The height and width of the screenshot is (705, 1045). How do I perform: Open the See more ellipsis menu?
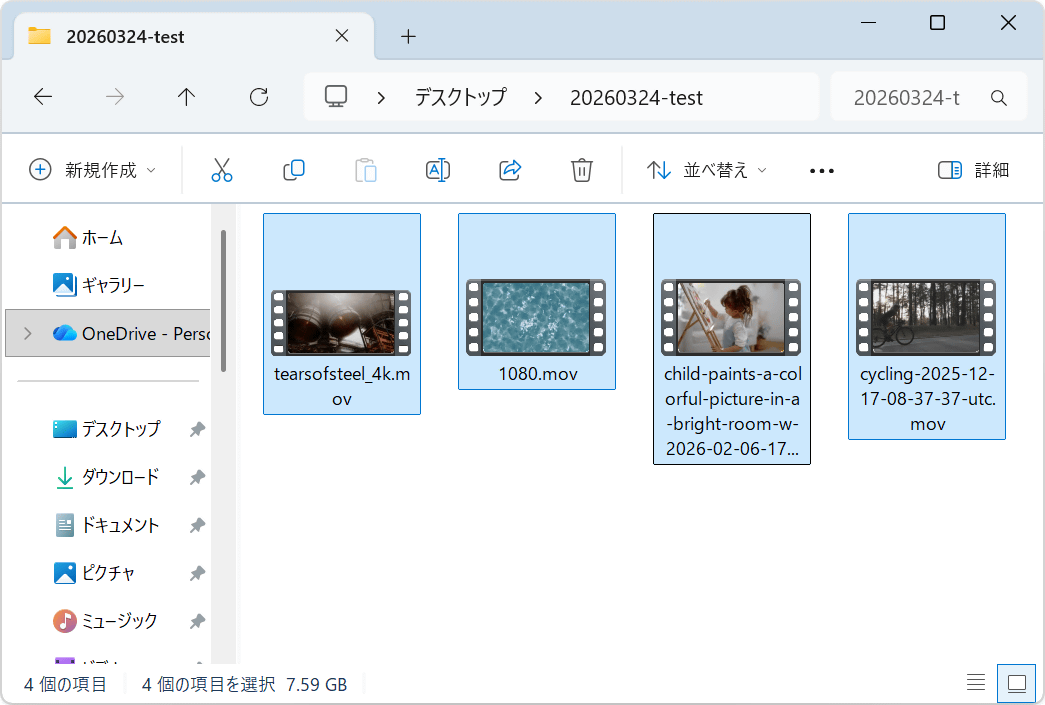point(821,171)
